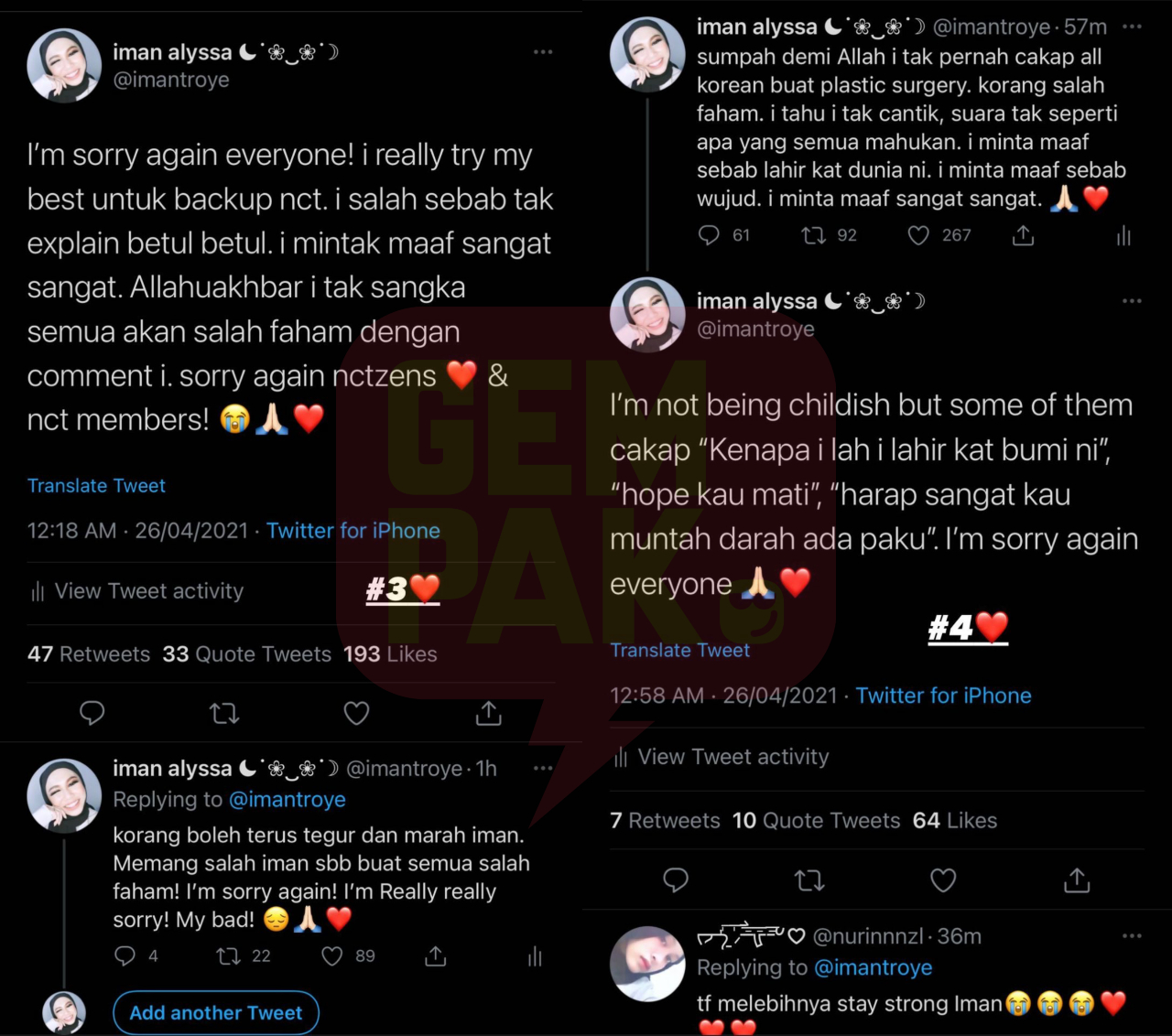The height and width of the screenshot is (1036, 1172).
Task: Retweet the 12:18 AM apology tweet
Action: (x=224, y=713)
